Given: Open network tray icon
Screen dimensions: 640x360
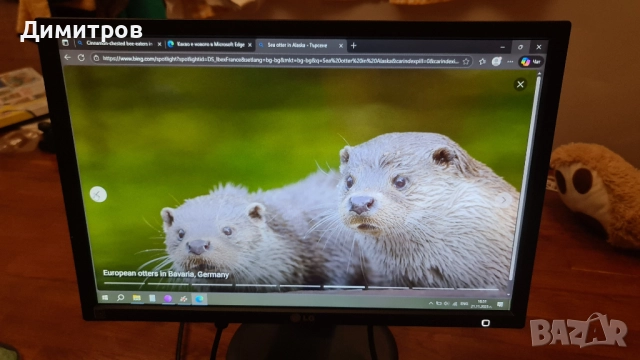Looking at the screenshot, I should [455, 304].
